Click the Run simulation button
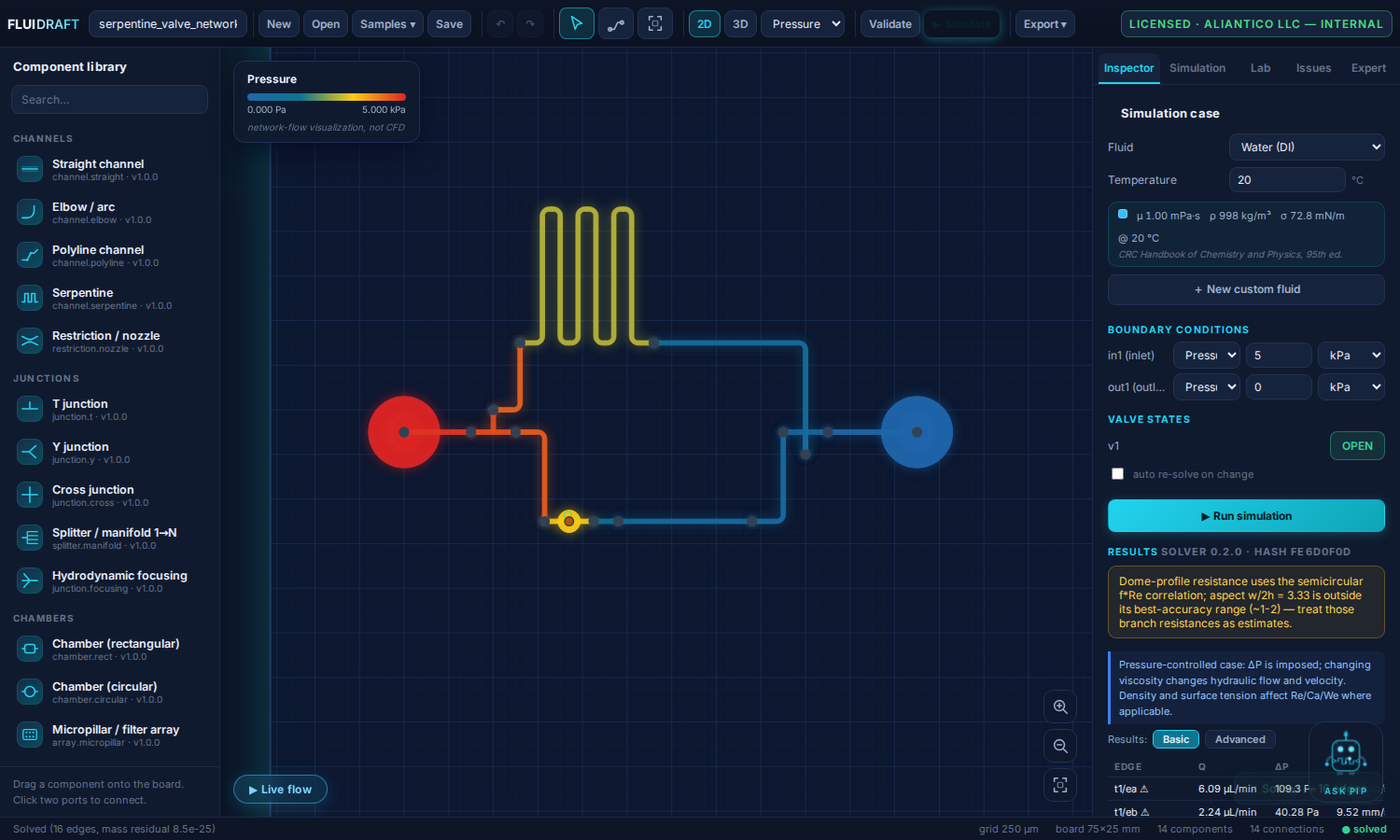Screen dimensions: 1400x840 pos(1246,516)
